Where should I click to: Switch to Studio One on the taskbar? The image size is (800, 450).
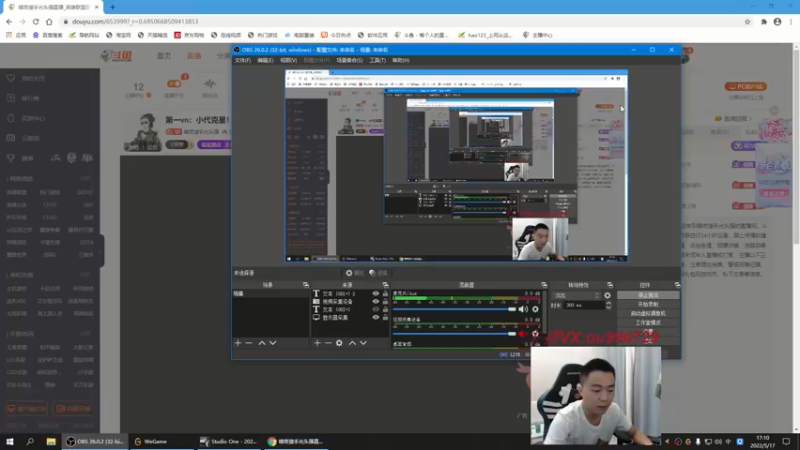click(229, 441)
